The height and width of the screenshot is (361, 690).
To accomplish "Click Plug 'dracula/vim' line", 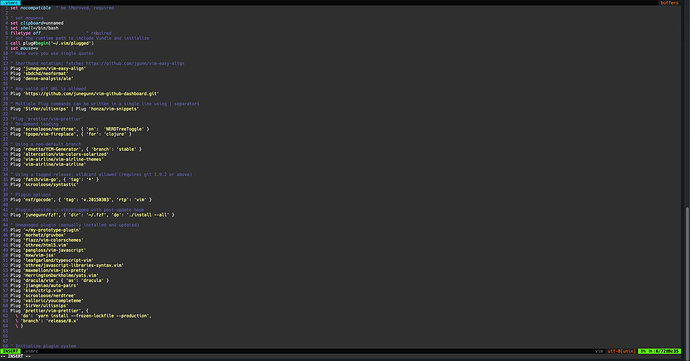I will [59, 280].
